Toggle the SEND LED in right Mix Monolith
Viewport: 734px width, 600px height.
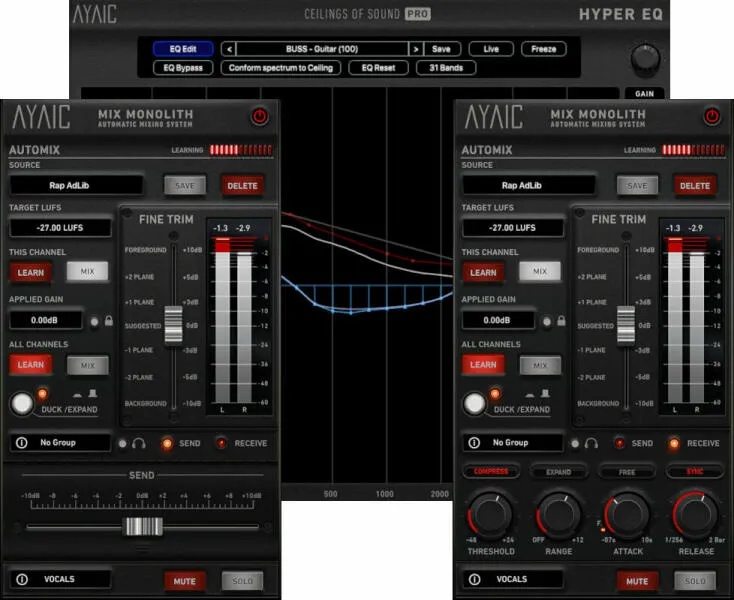click(x=620, y=443)
